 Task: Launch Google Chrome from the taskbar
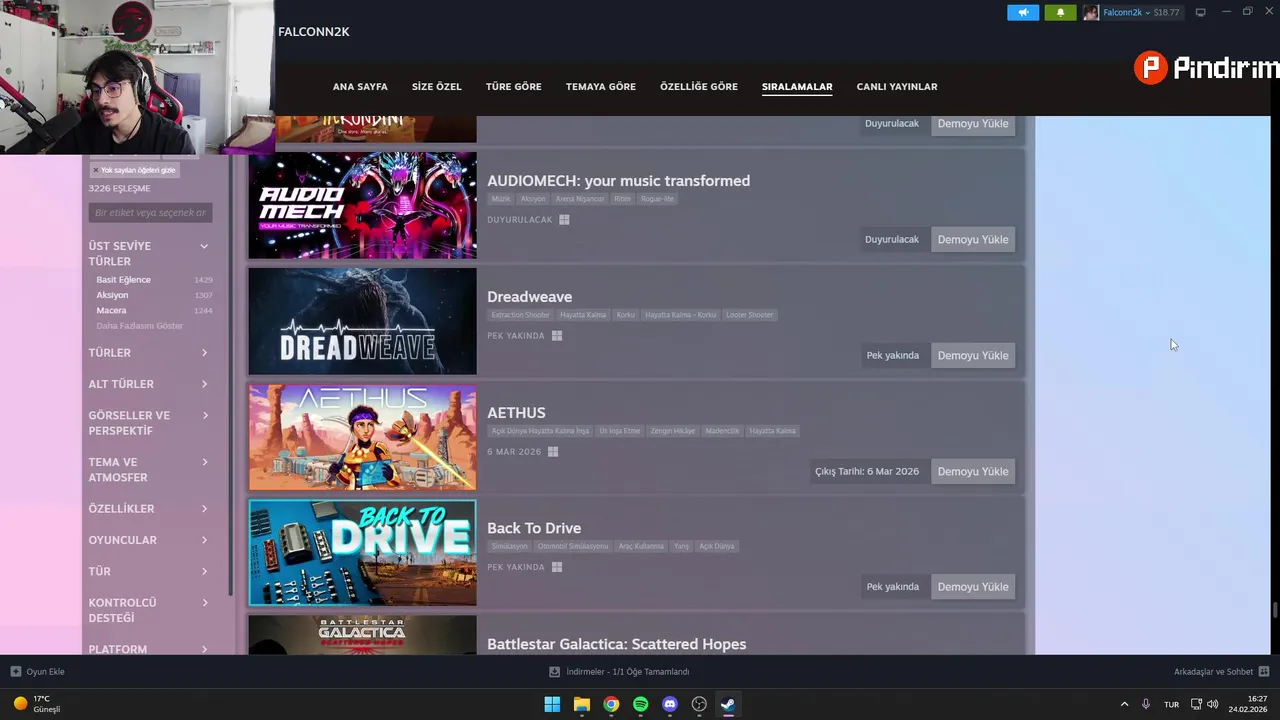pyautogui.click(x=611, y=704)
